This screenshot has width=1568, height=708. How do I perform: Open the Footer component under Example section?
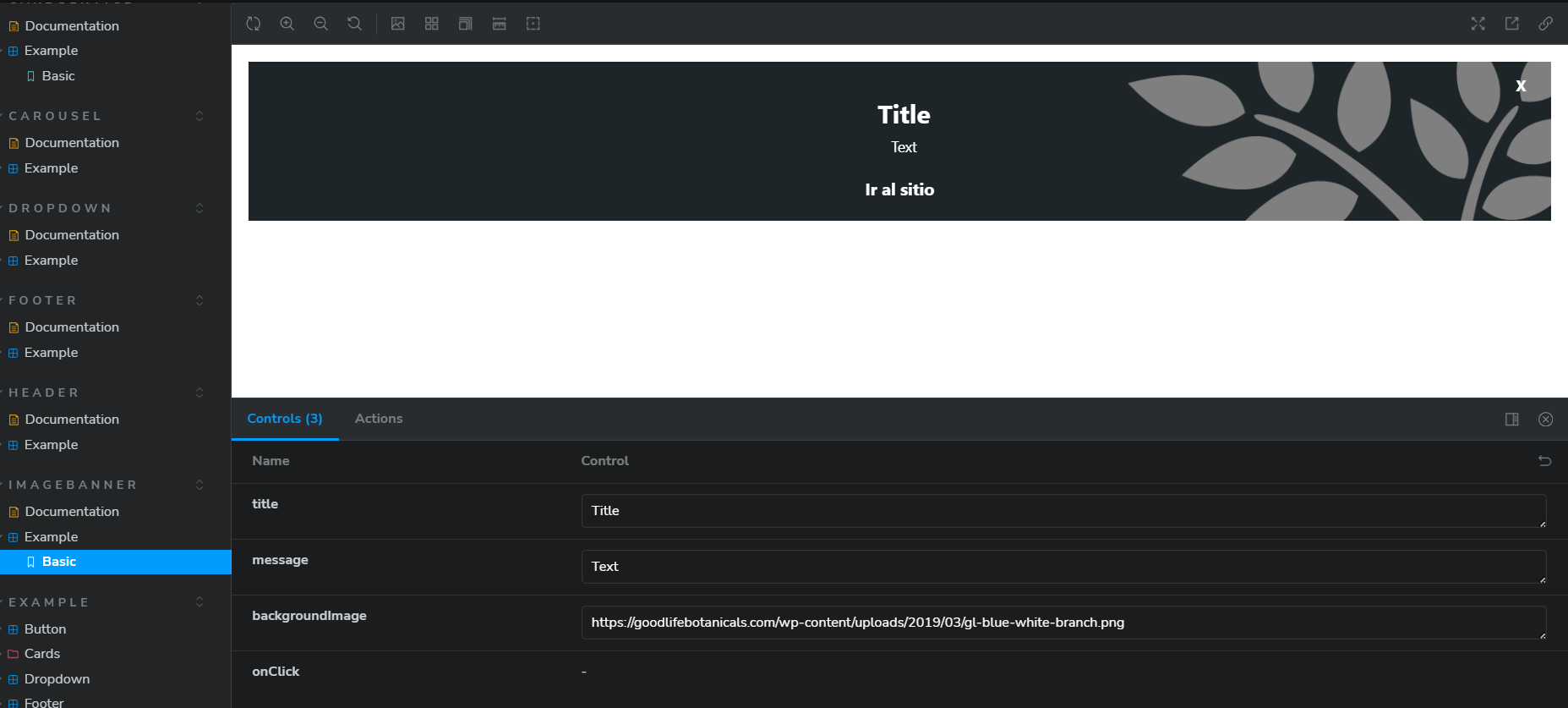point(44,702)
